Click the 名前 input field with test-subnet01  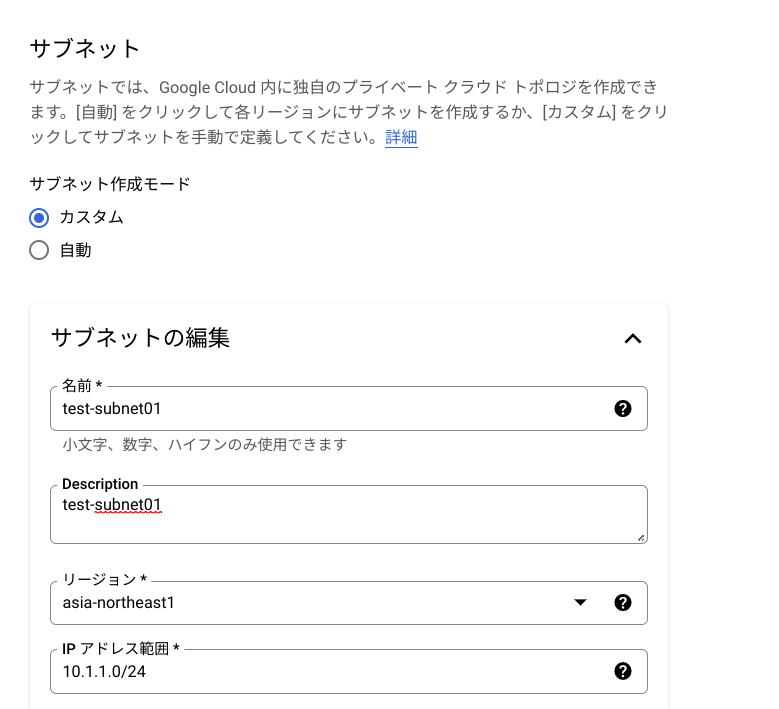point(349,408)
